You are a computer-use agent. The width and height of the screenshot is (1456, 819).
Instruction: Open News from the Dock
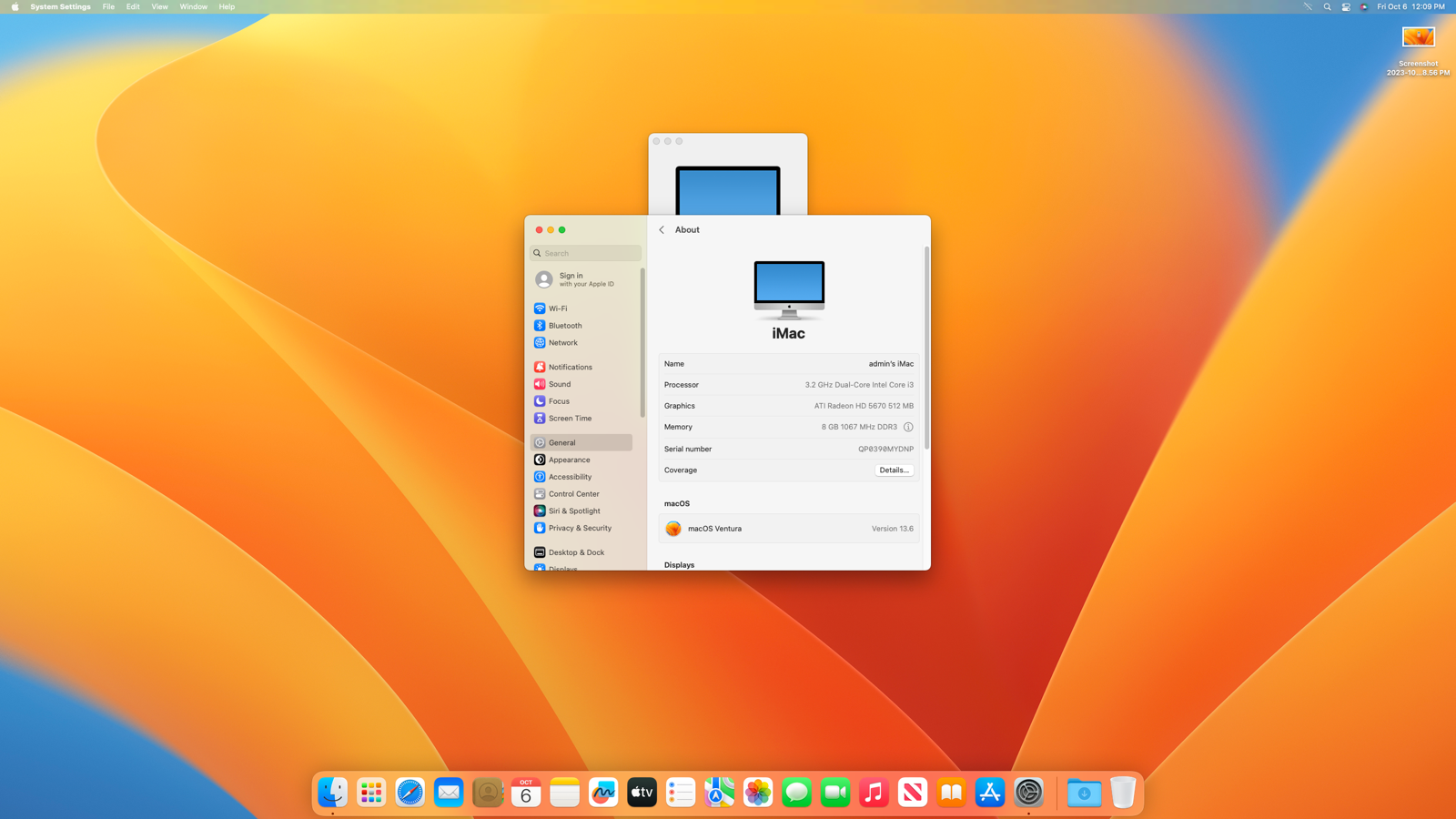pos(913,793)
